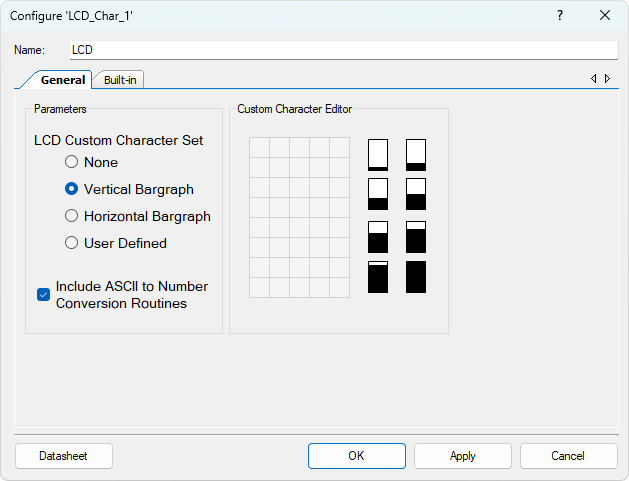Choose the Horizontal Bargraph radio button
The image size is (629, 481).
tap(72, 216)
